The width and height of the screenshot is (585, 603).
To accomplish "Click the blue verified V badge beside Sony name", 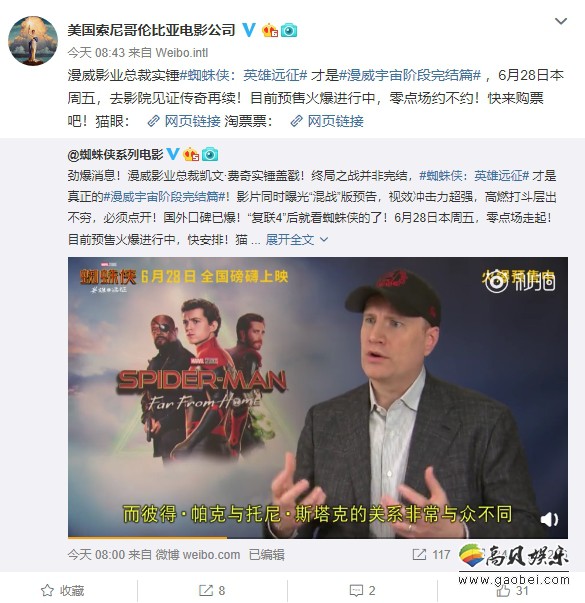I will [x=249, y=30].
